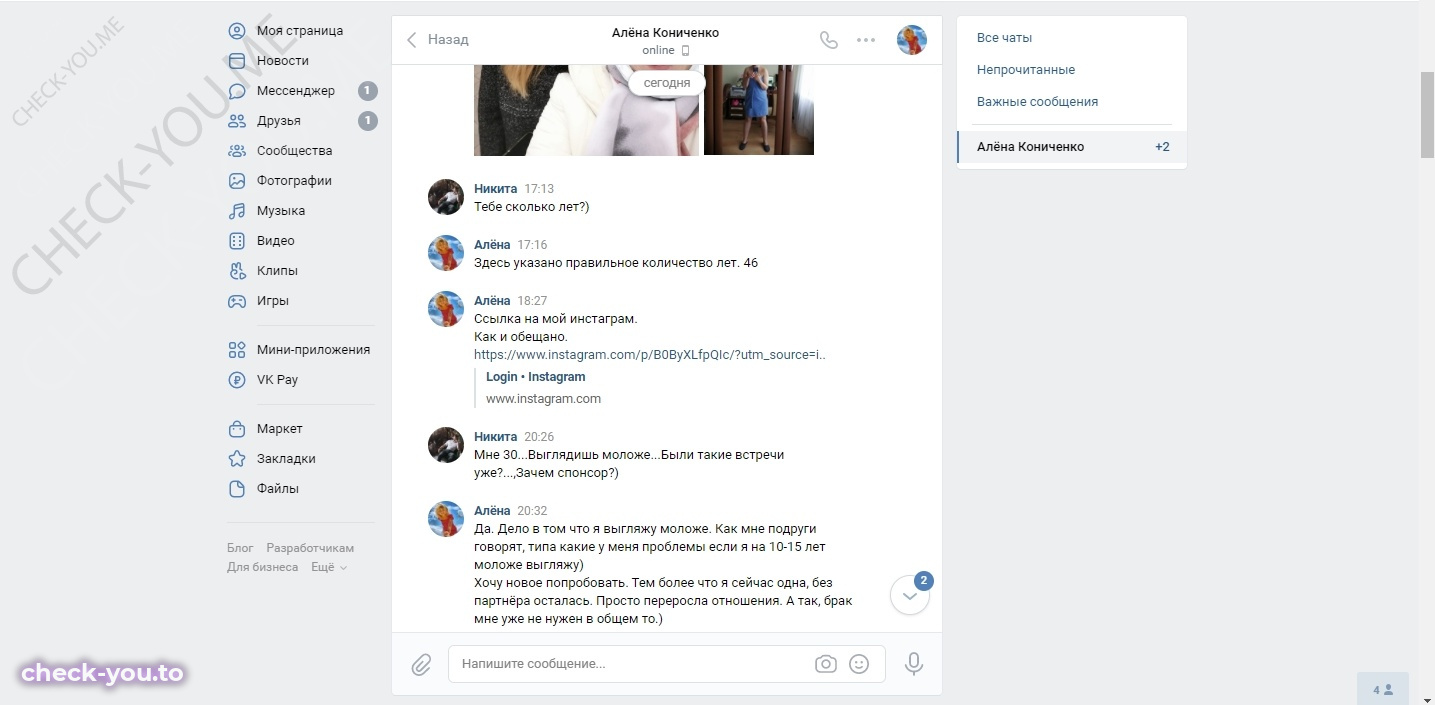Open the Моя страница profile icon
1435x705 pixels.
click(x=237, y=31)
